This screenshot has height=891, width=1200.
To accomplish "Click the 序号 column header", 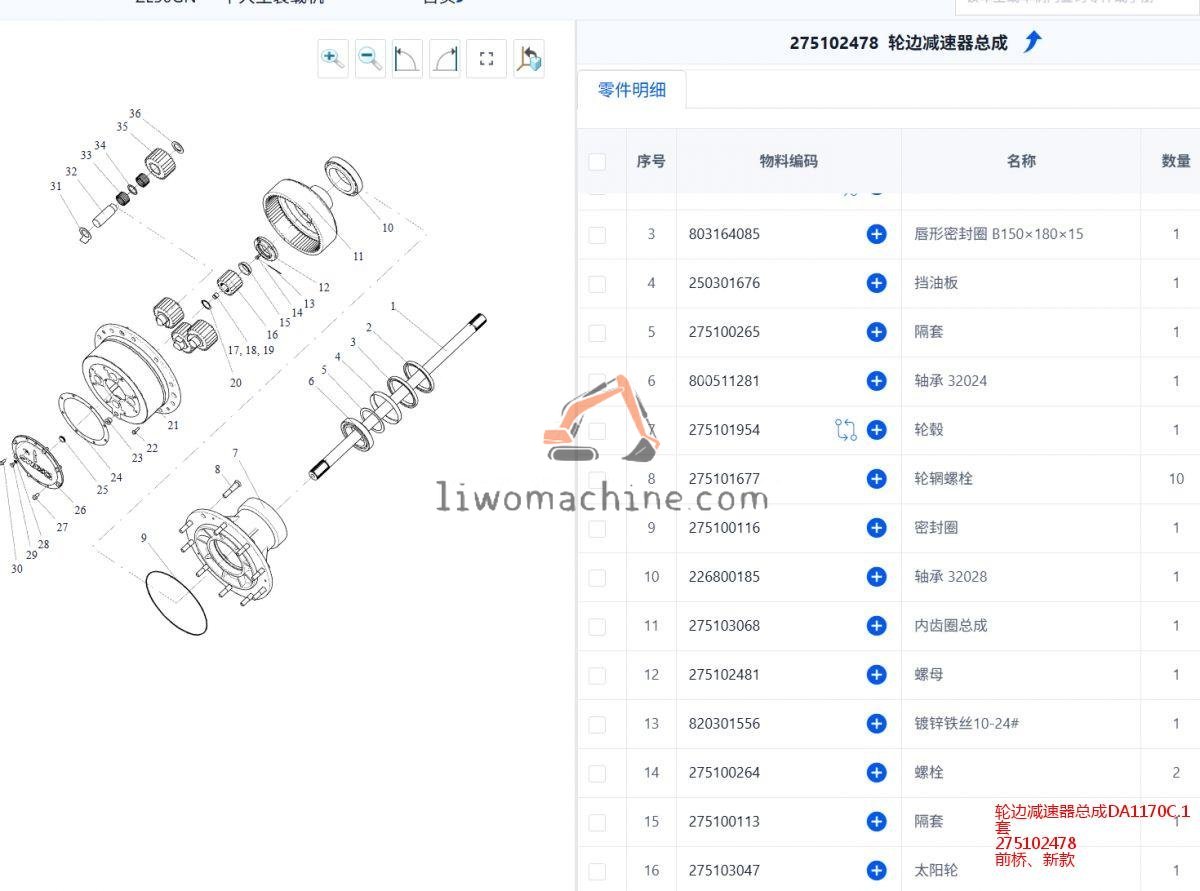I will pos(651,161).
